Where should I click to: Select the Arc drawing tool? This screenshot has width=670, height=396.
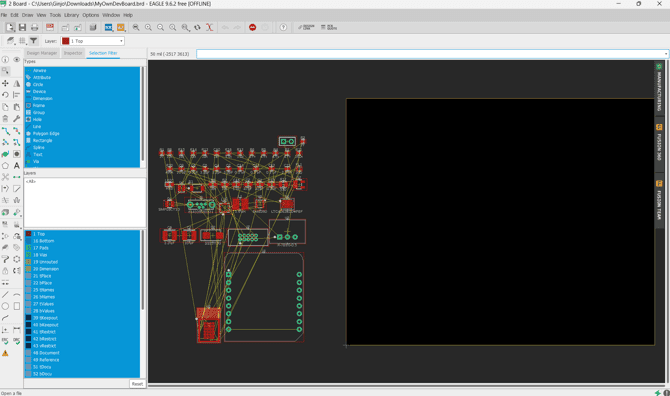coord(17,295)
